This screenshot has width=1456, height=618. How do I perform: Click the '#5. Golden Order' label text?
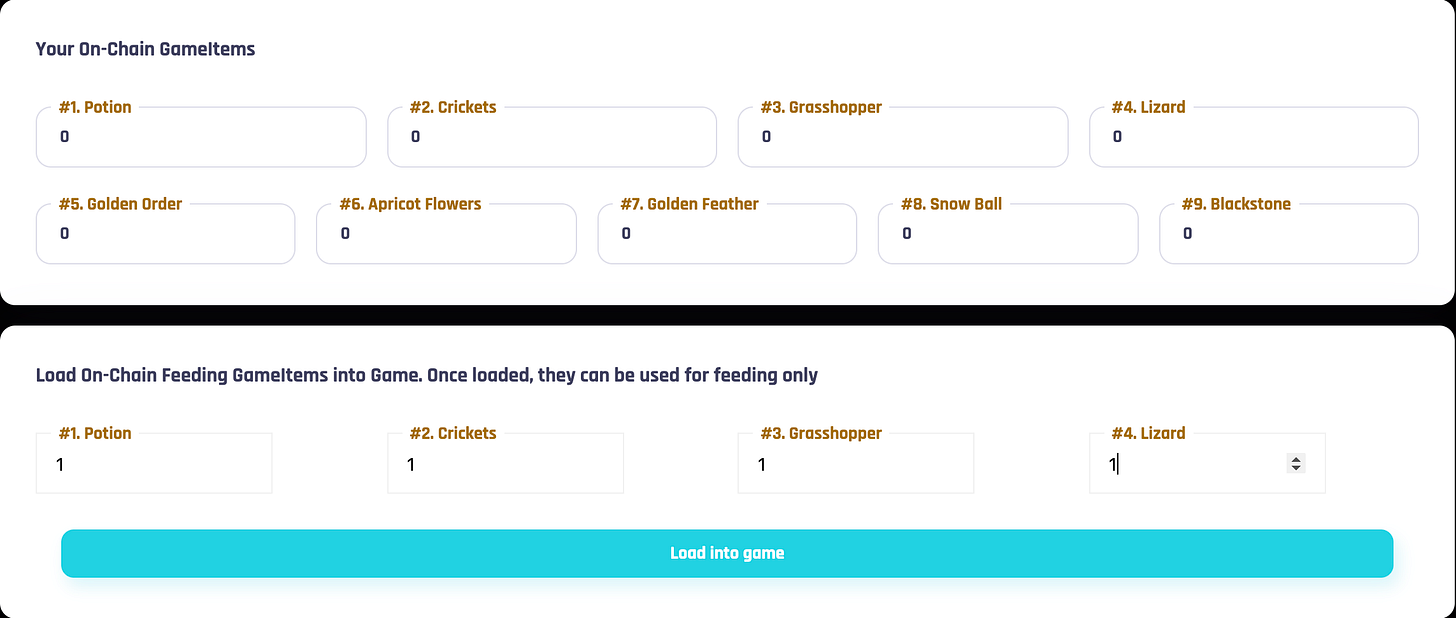(x=120, y=204)
